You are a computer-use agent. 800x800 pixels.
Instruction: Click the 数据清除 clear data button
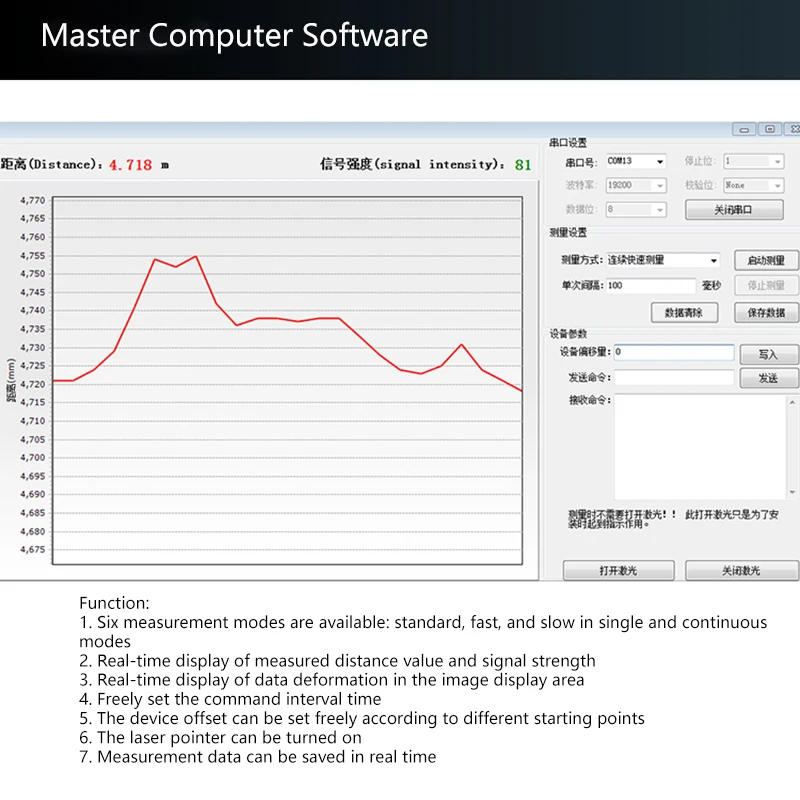click(684, 313)
